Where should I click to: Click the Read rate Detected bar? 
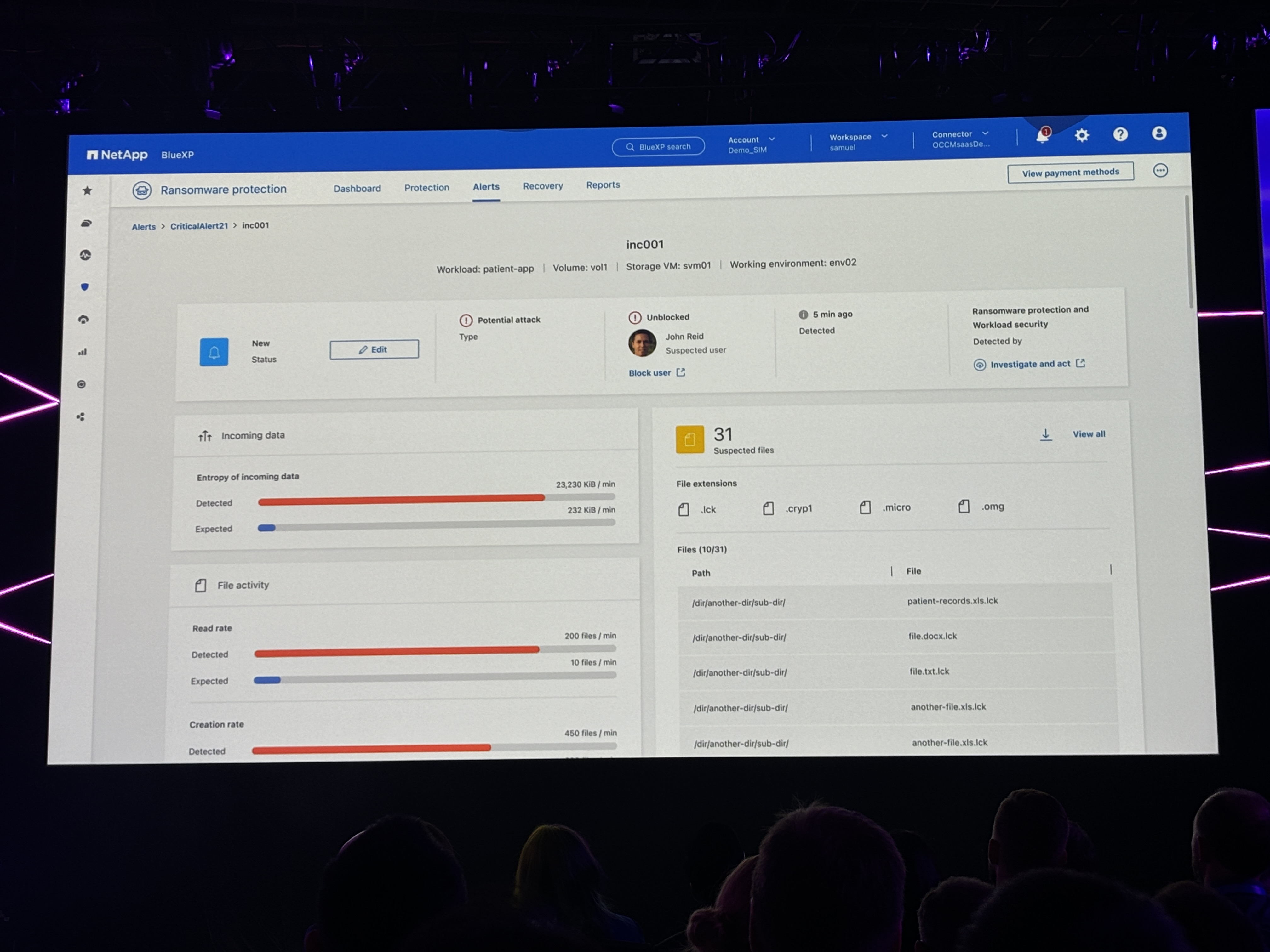[x=397, y=651]
